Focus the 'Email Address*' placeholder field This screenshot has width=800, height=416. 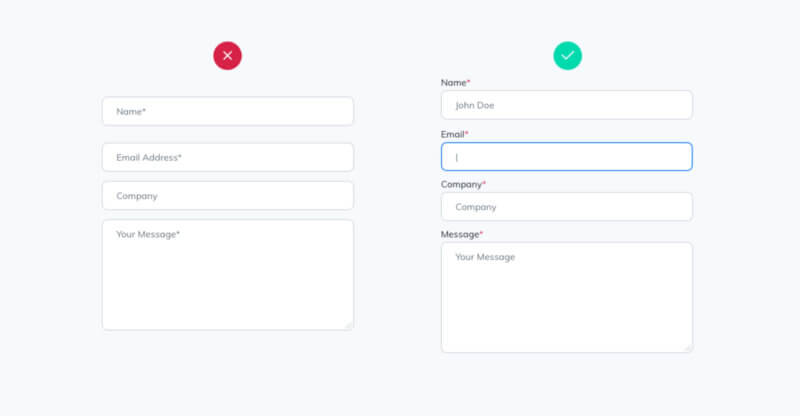(x=228, y=157)
